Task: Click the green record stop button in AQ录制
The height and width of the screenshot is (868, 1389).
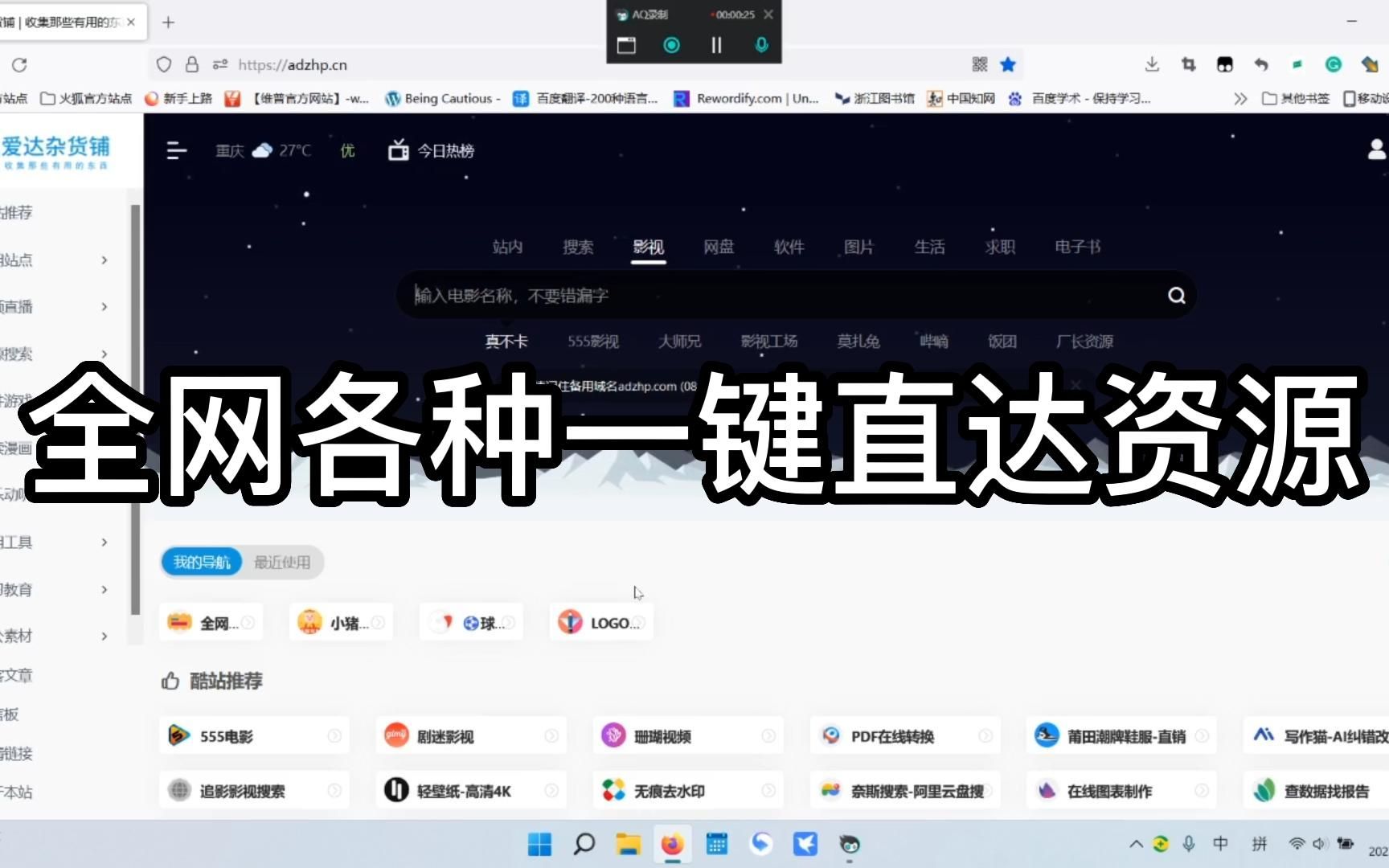Action: pyautogui.click(x=671, y=45)
